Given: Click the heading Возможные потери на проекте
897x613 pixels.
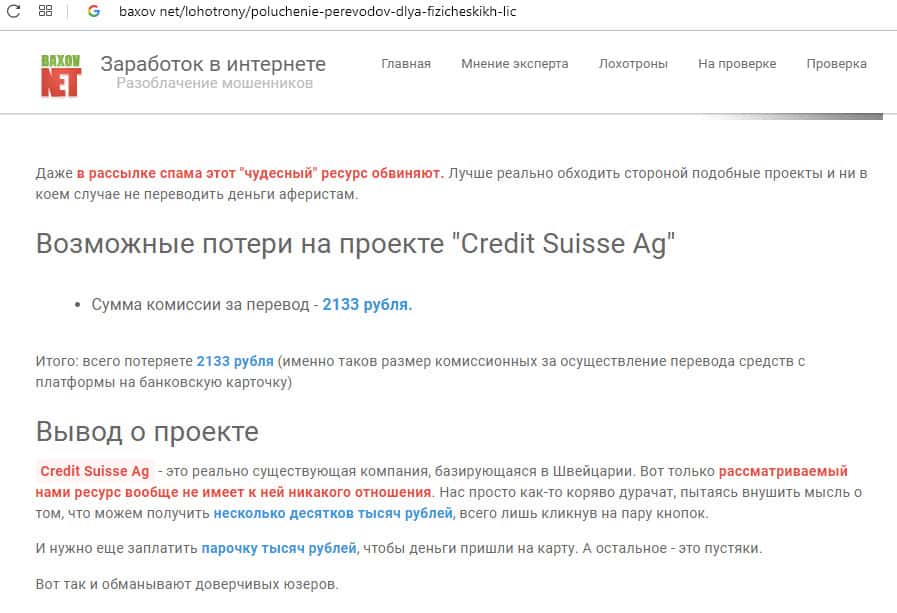Looking at the screenshot, I should pyautogui.click(x=355, y=244).
